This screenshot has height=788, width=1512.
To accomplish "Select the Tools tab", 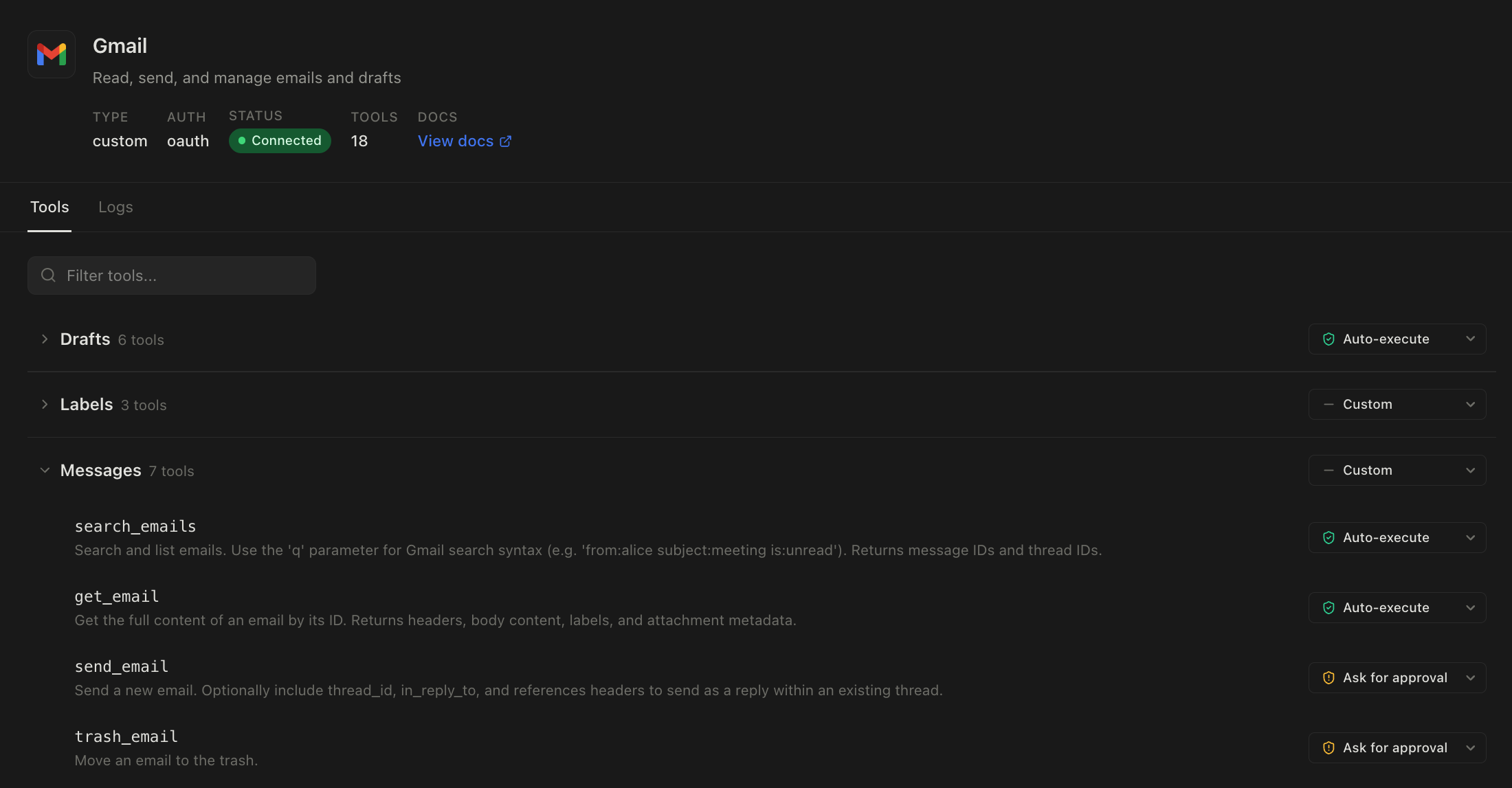I will (x=49, y=207).
